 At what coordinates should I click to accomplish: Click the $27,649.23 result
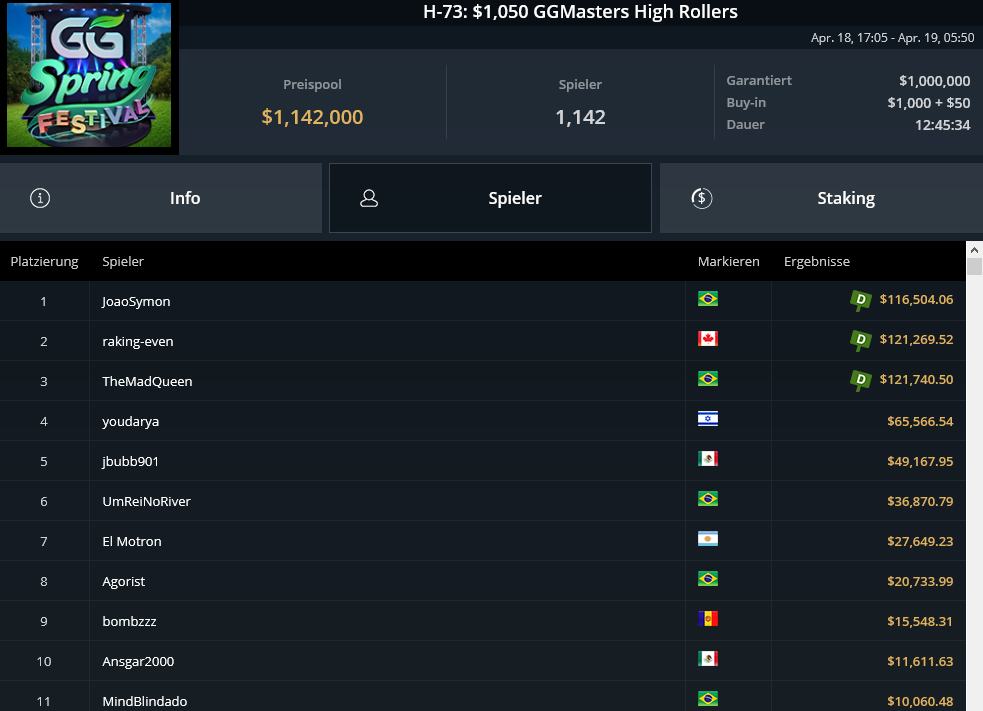pyautogui.click(x=920, y=542)
